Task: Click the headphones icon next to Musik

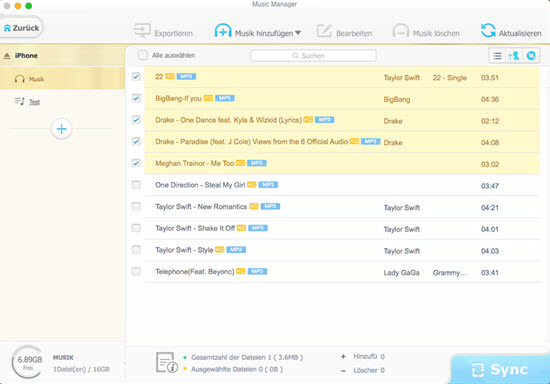Action: point(20,79)
